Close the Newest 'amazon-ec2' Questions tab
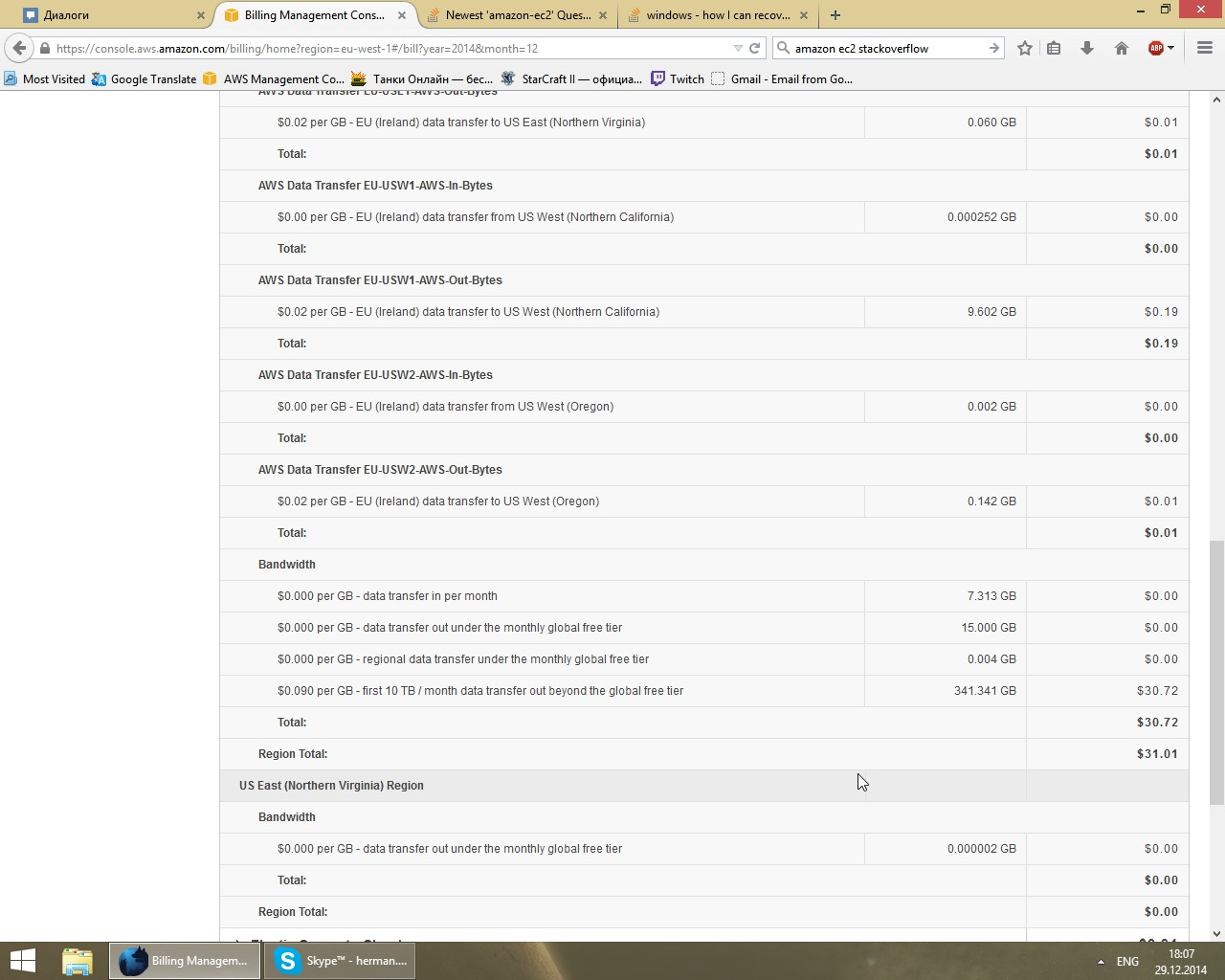The image size is (1225, 980). point(603,15)
